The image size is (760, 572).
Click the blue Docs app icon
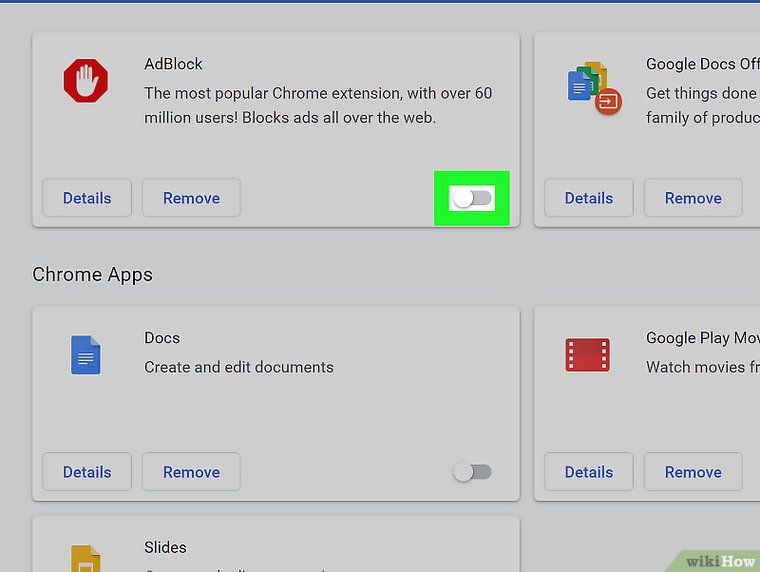86,355
